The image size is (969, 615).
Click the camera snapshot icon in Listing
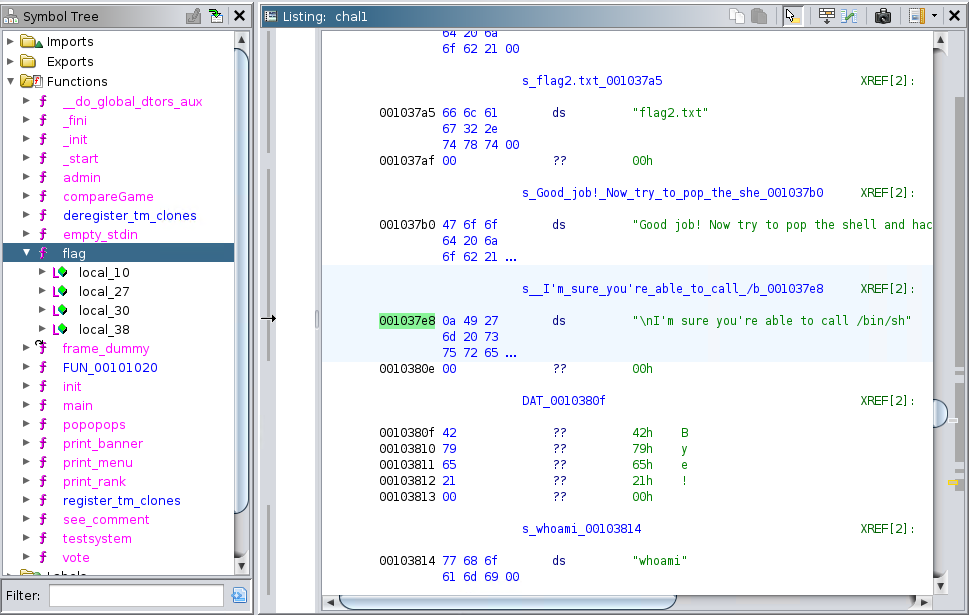[882, 16]
